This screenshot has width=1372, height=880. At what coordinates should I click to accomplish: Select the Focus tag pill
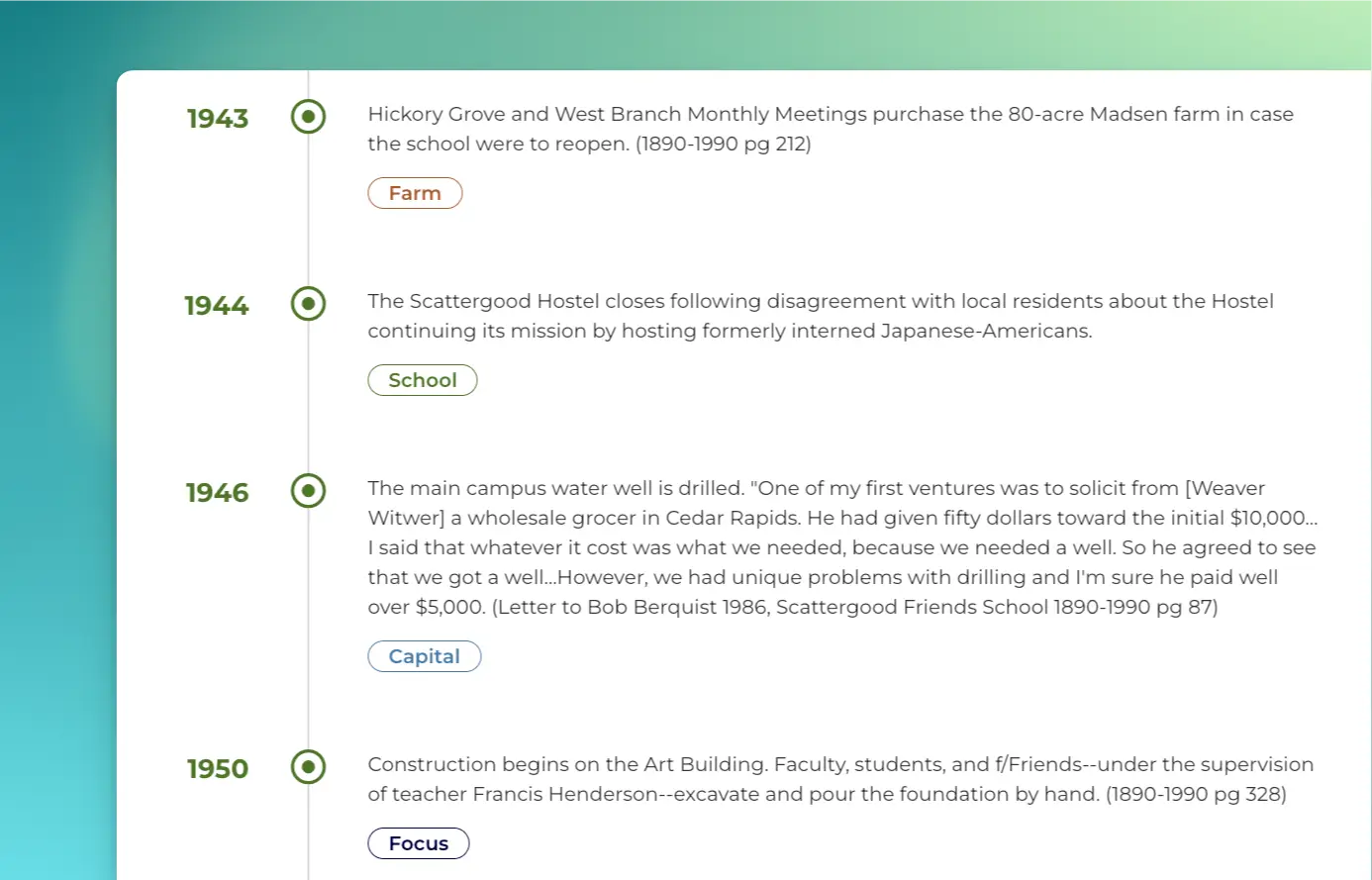point(419,843)
